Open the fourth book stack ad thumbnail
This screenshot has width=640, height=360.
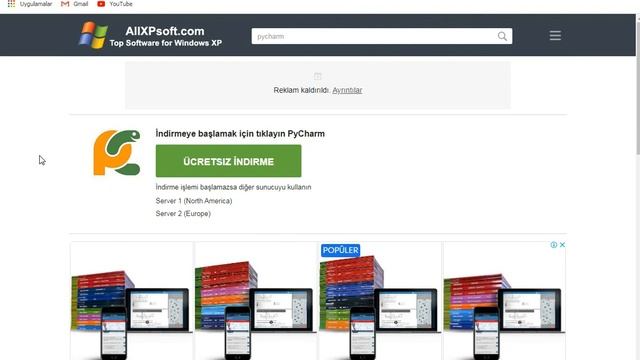click(x=504, y=301)
